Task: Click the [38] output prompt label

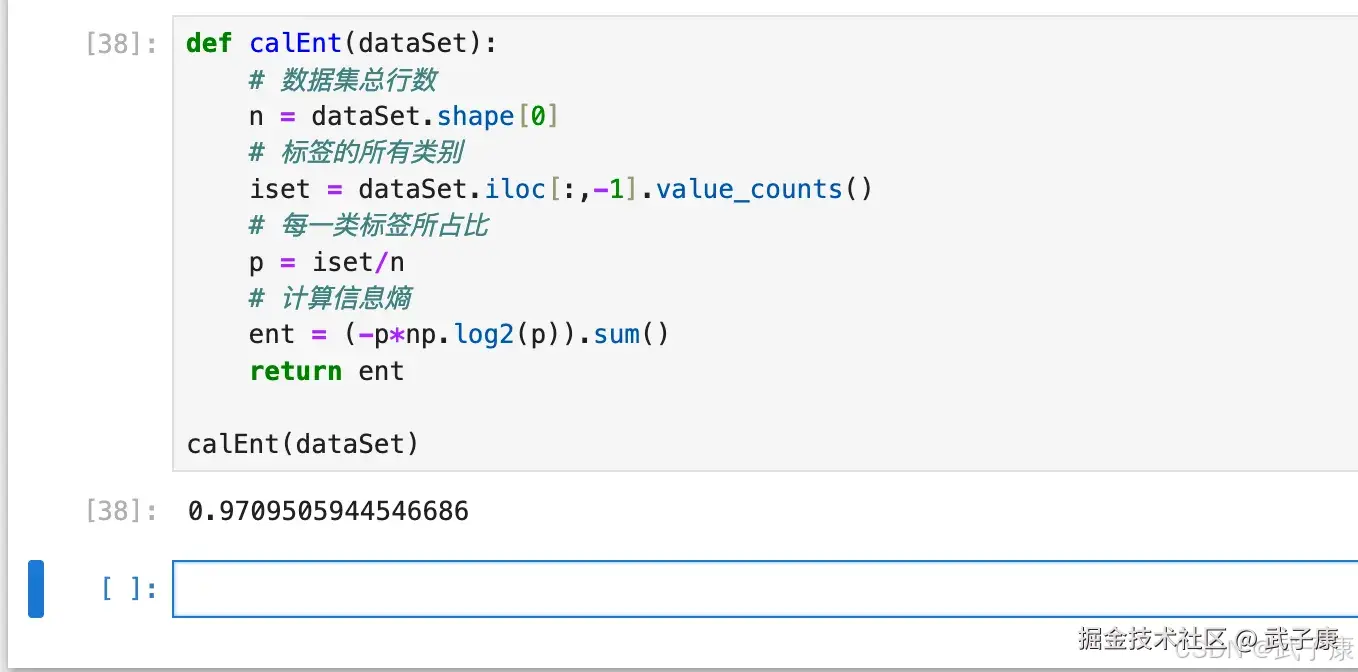Action: 121,512
